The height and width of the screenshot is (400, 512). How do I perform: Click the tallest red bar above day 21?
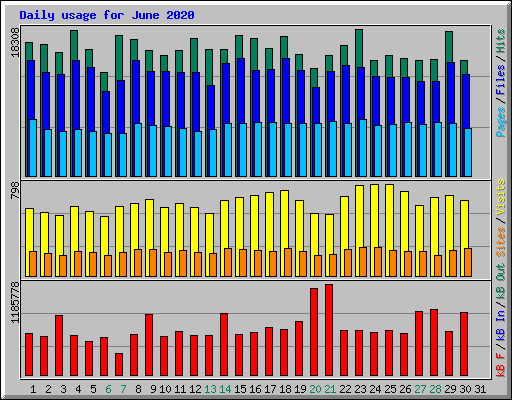(329, 330)
